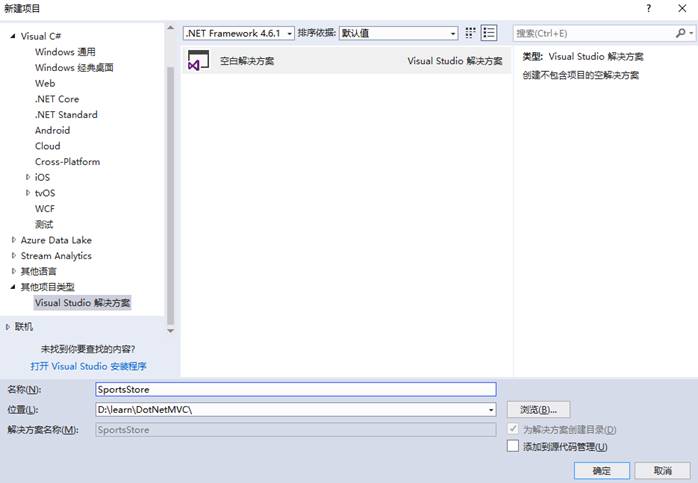Open the location path dropdown
The height and width of the screenshot is (483, 698).
click(x=491, y=410)
